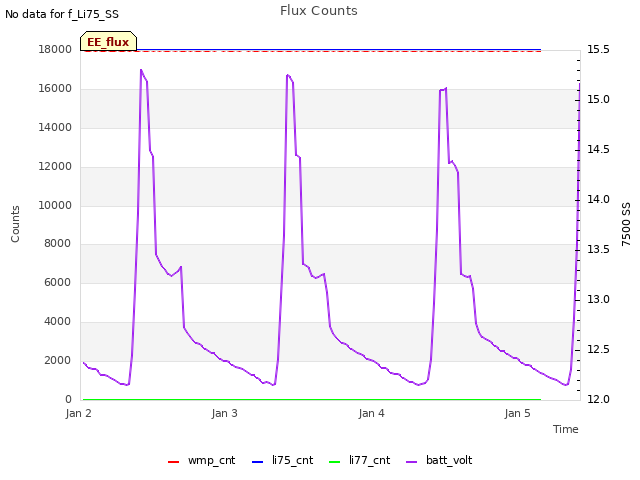Click the 12.0 right axis tick label
Viewport: 640px width, 480px height.
(x=598, y=399)
